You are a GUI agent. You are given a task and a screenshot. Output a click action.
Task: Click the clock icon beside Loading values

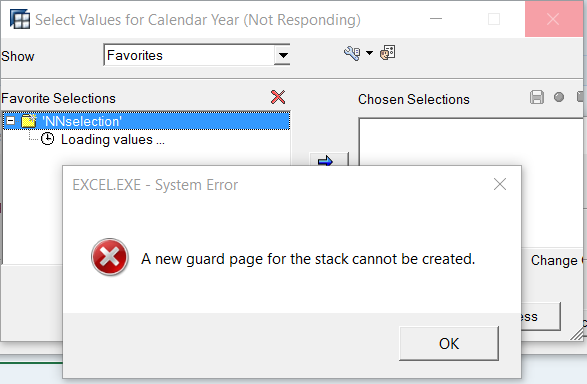[x=48, y=139]
